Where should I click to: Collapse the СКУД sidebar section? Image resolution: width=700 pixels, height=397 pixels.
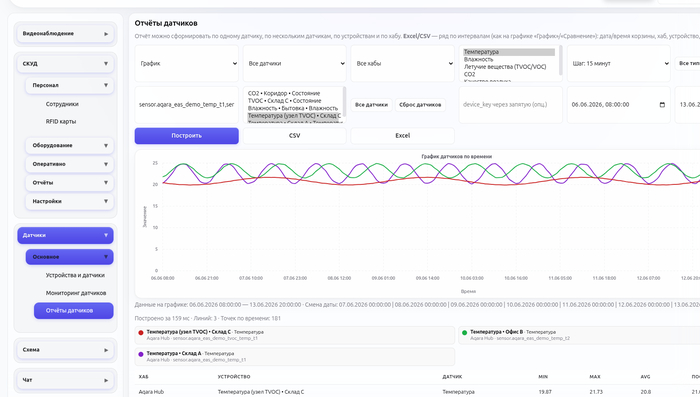[65, 64]
